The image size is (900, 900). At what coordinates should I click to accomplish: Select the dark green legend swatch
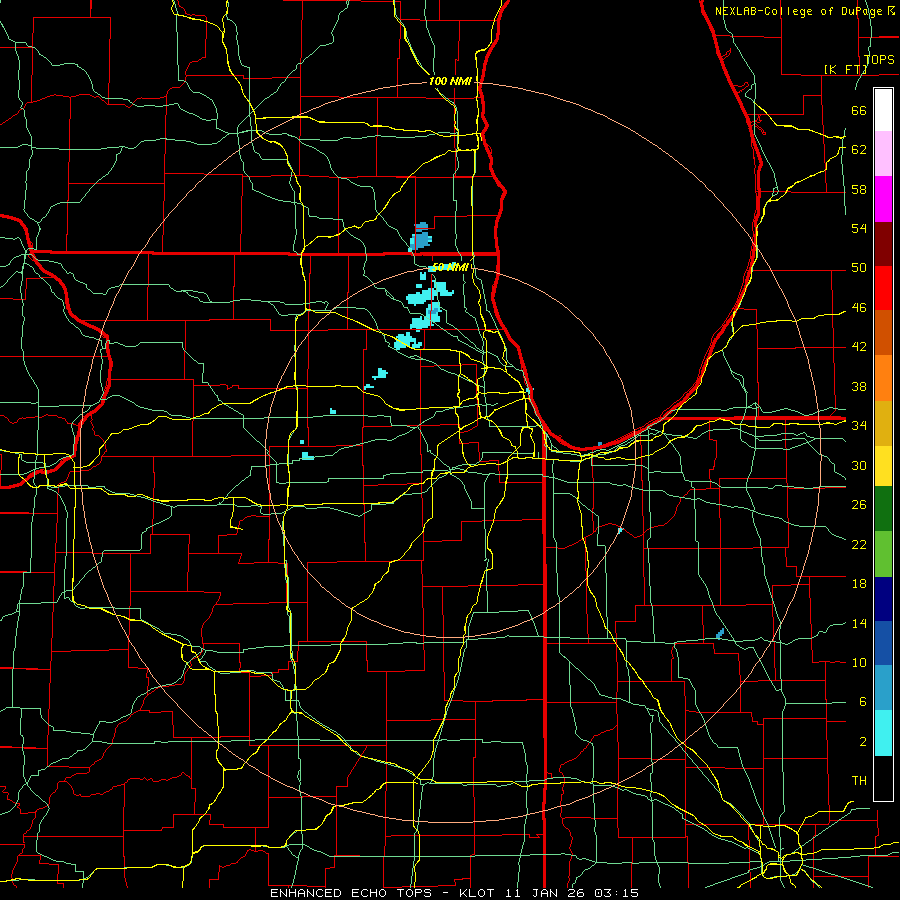click(x=883, y=509)
